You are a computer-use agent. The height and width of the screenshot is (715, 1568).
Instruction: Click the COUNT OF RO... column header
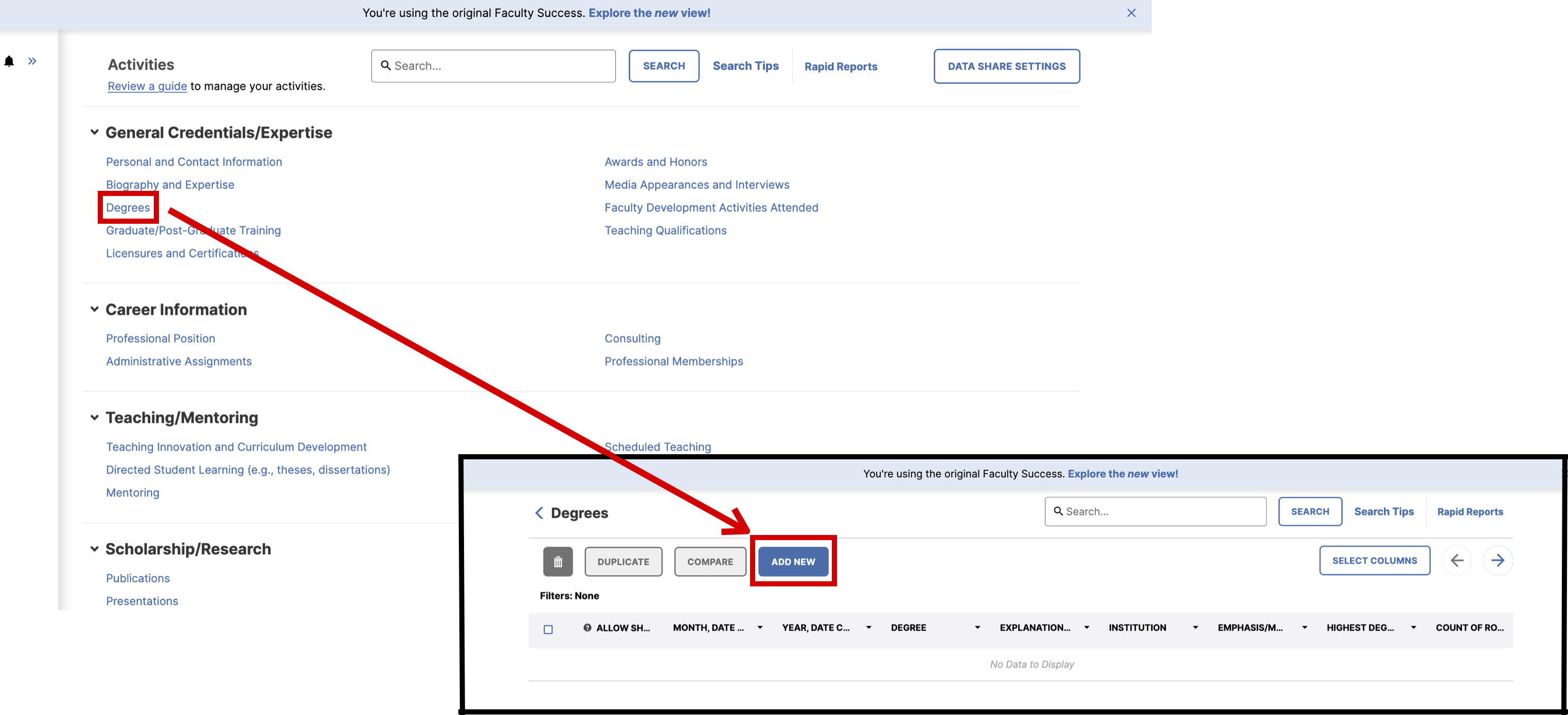click(x=1469, y=628)
